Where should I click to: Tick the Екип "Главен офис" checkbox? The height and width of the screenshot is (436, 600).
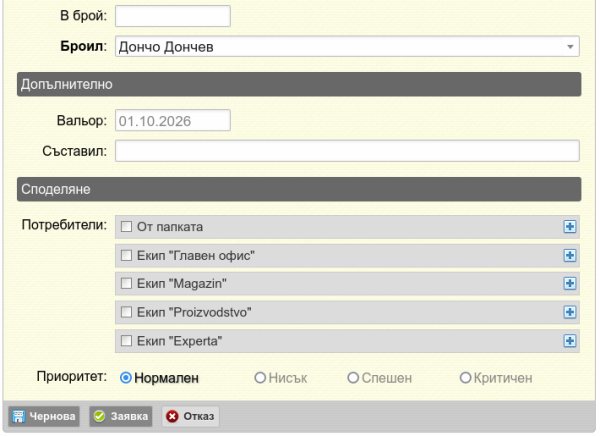126,255
